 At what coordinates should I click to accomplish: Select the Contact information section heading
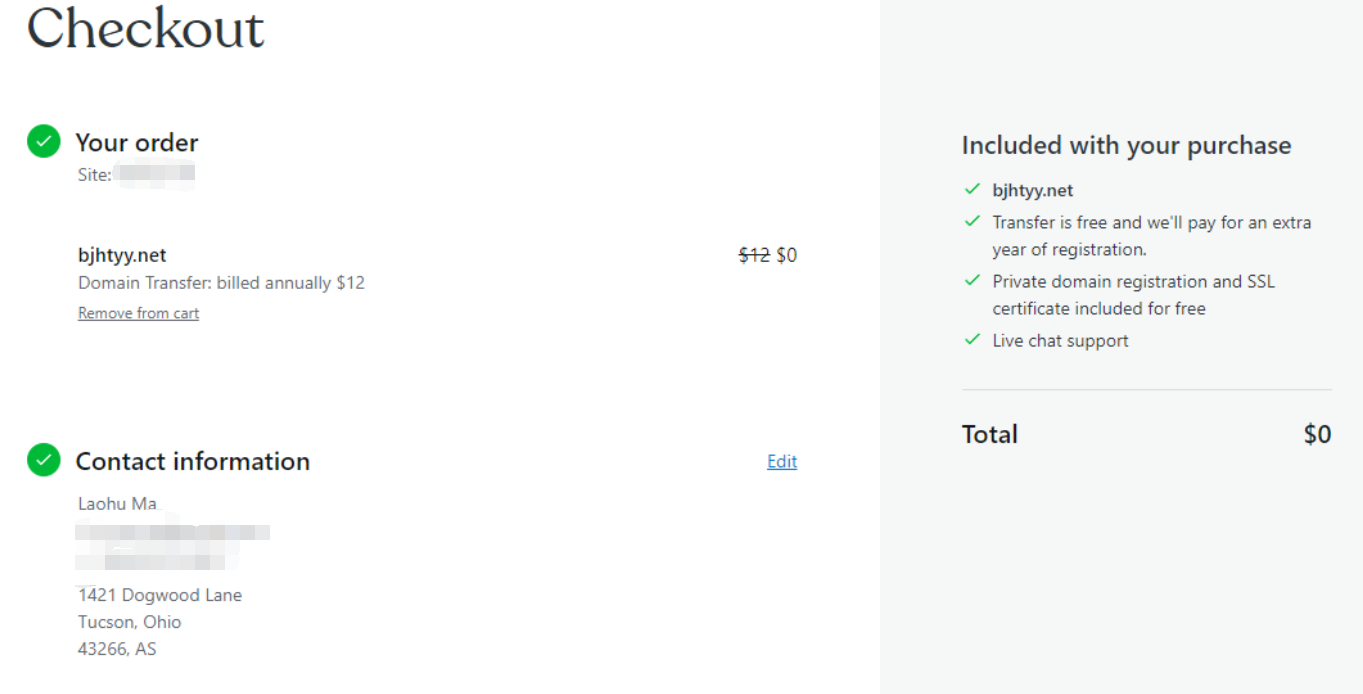192,461
